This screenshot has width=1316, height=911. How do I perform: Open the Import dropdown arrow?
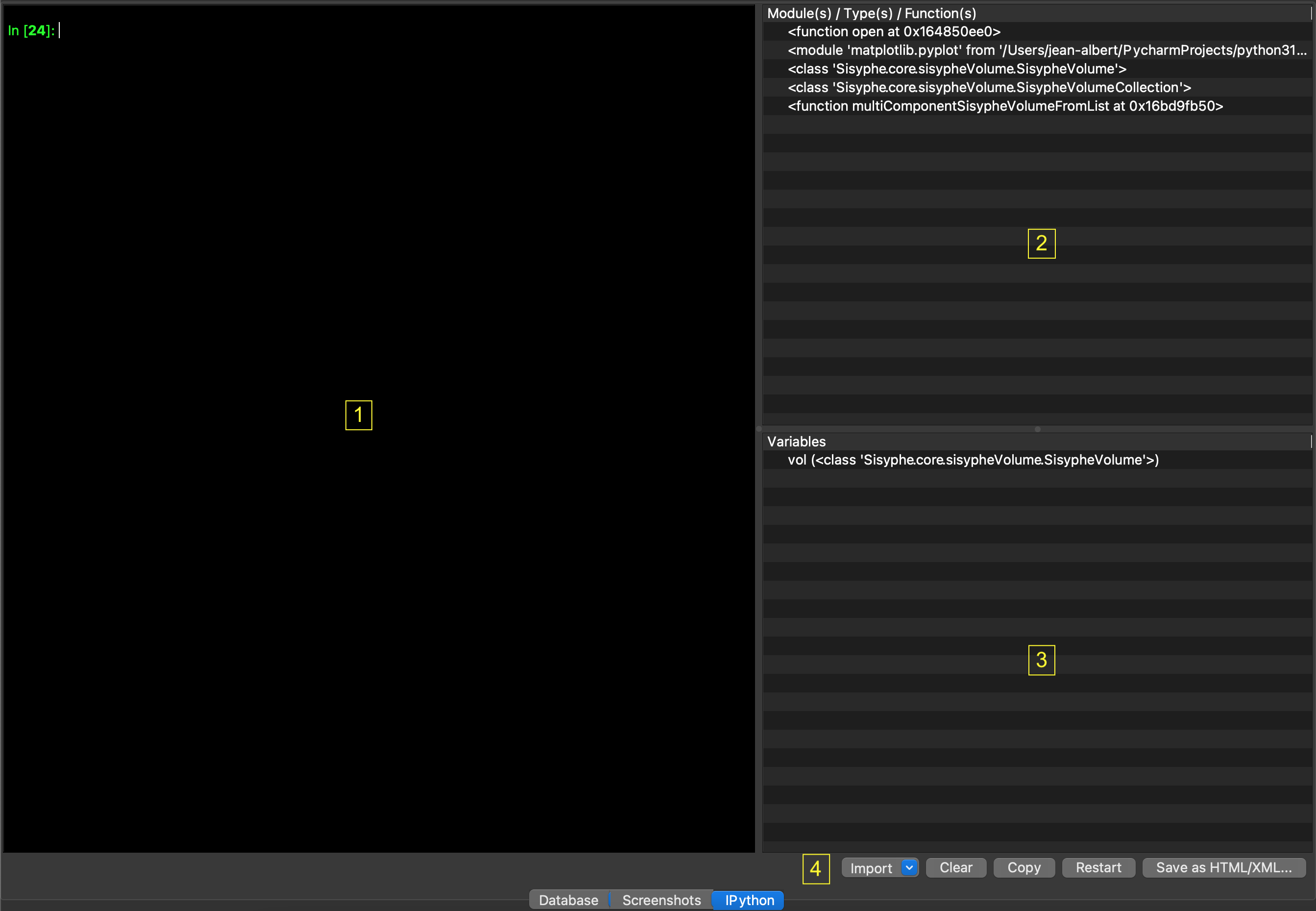(x=909, y=867)
